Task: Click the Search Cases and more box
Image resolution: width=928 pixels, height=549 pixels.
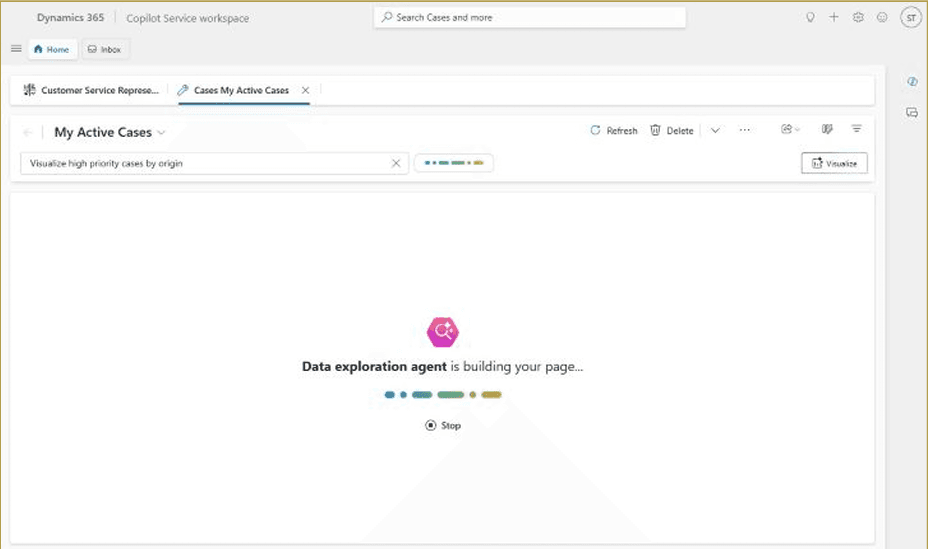Action: coord(530,18)
